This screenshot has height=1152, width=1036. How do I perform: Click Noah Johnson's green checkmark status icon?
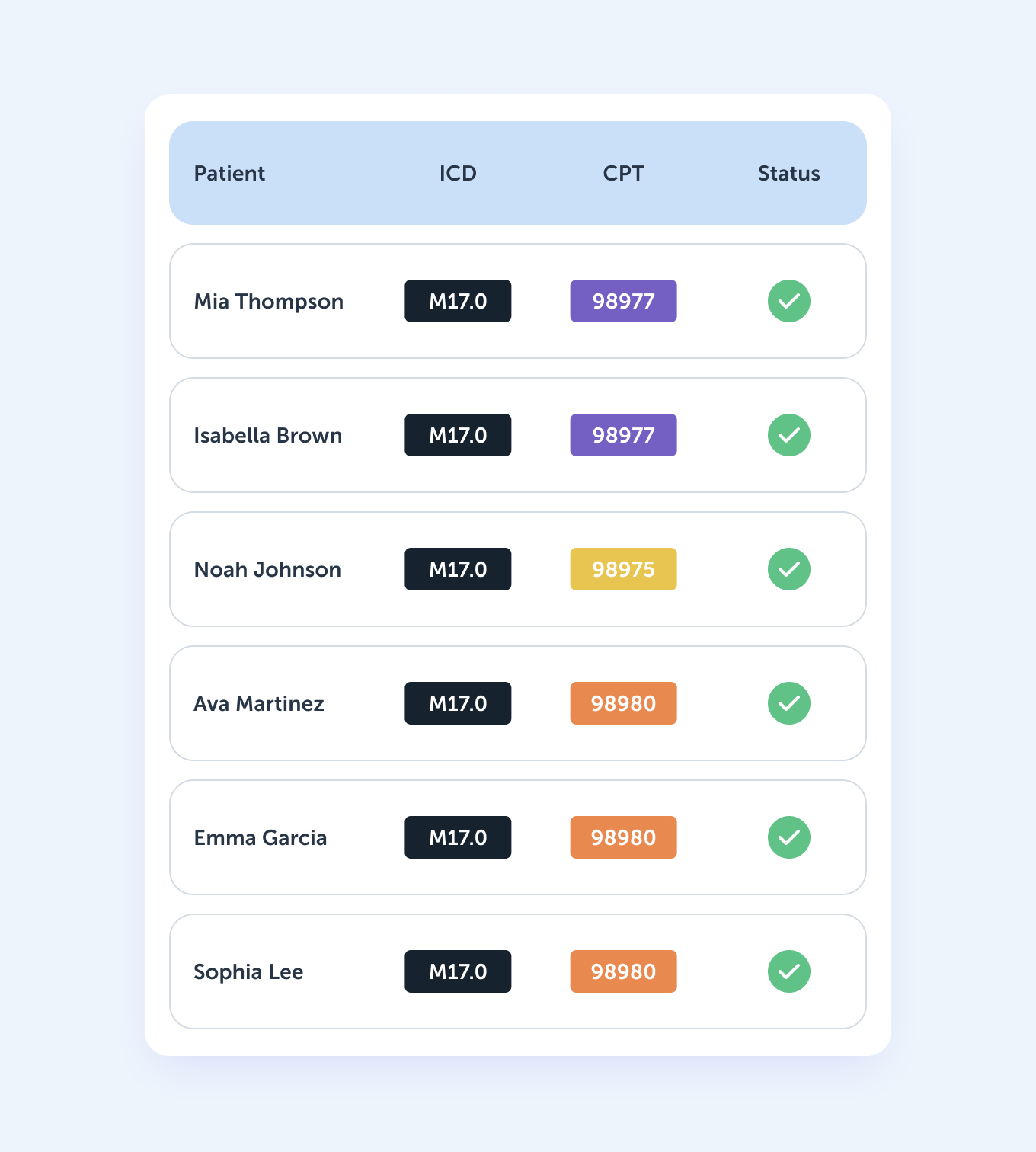click(788, 569)
